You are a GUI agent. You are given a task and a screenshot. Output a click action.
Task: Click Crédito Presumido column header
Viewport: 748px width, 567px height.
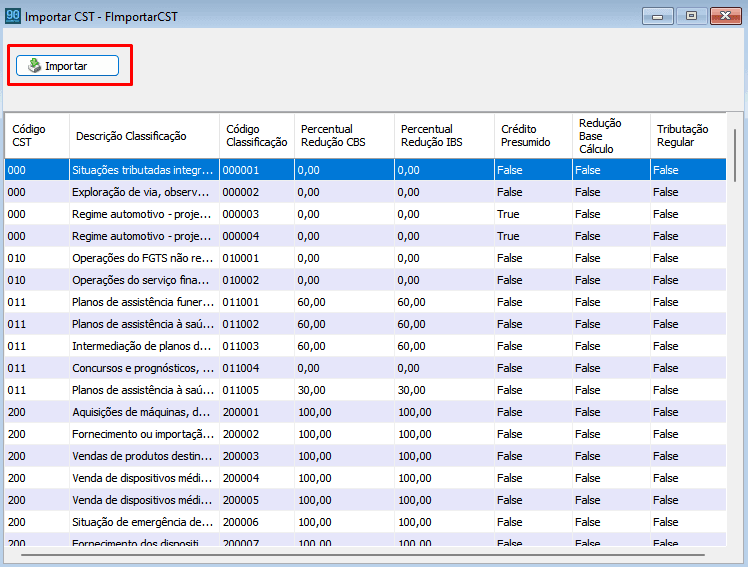(533, 136)
